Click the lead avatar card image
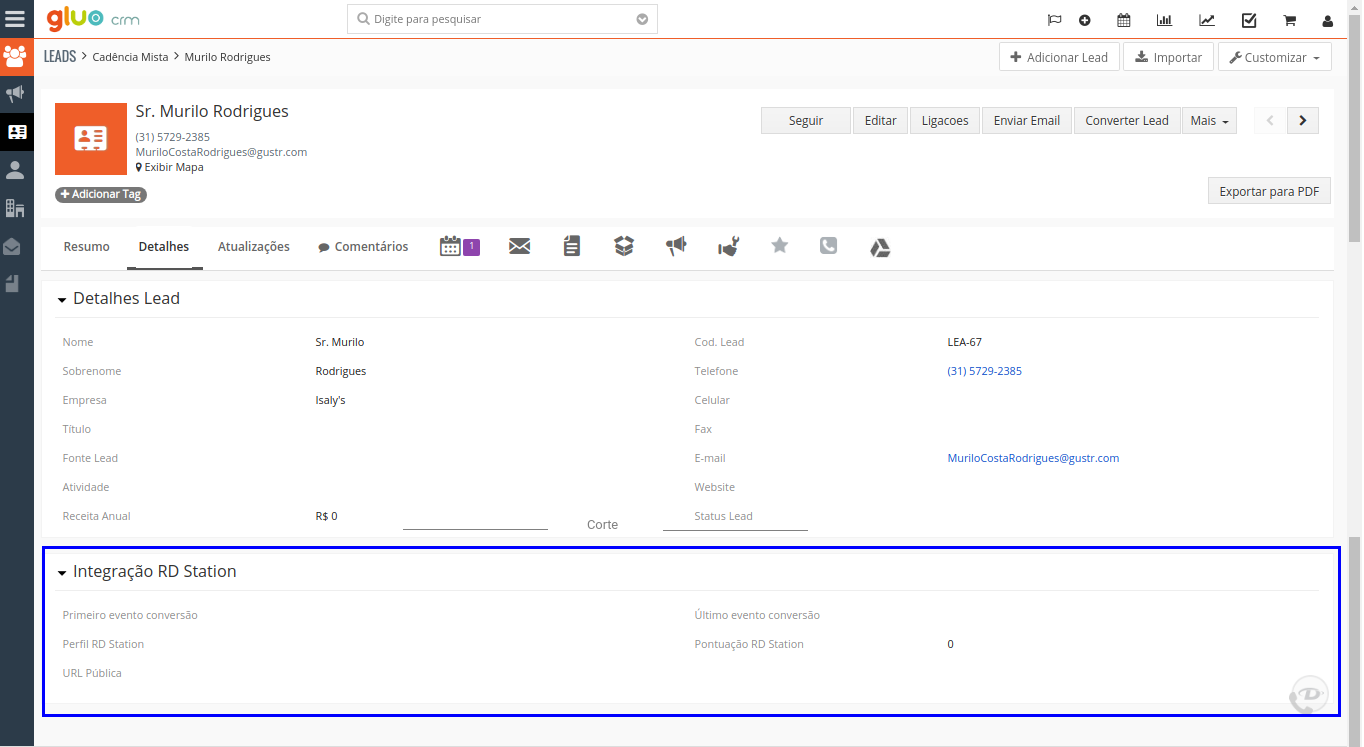The image size is (1364, 747). coord(91,139)
